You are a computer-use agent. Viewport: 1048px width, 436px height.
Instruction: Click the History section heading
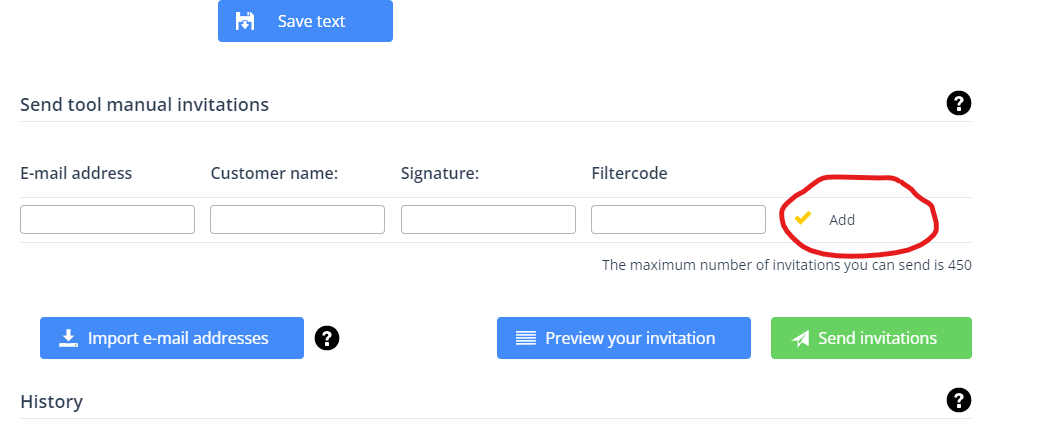pos(51,402)
